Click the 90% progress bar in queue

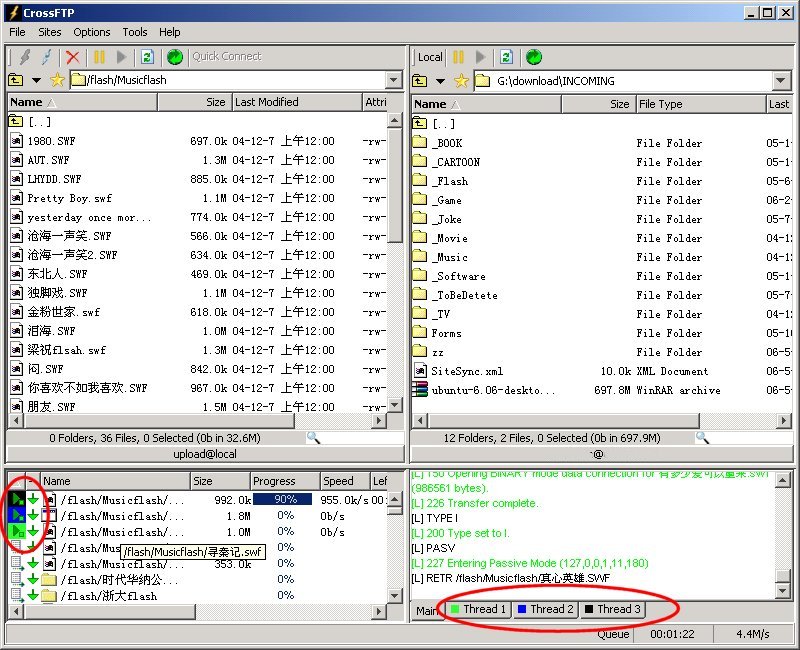283,499
